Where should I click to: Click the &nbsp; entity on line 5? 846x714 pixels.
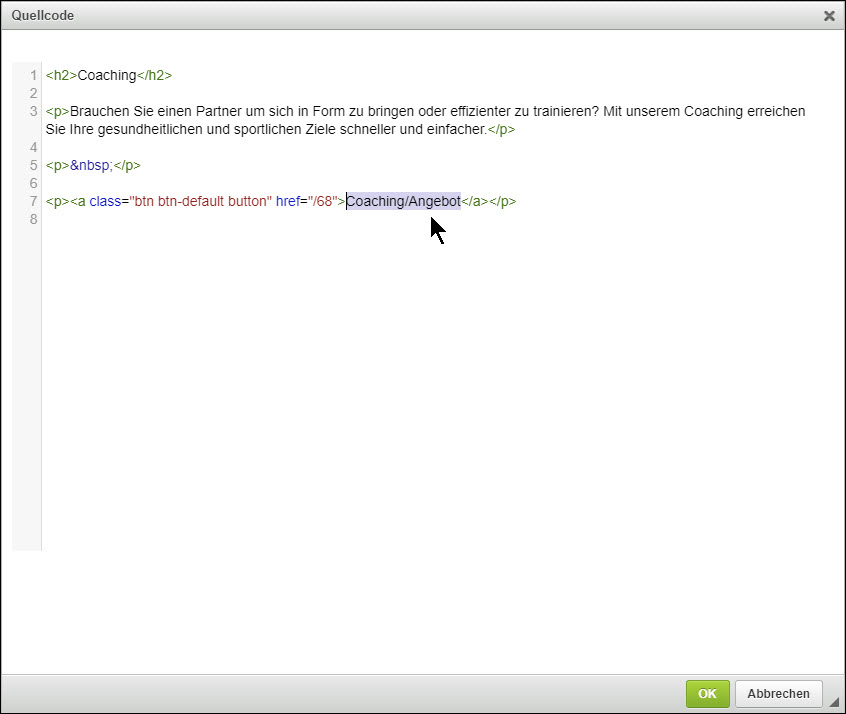[91, 165]
